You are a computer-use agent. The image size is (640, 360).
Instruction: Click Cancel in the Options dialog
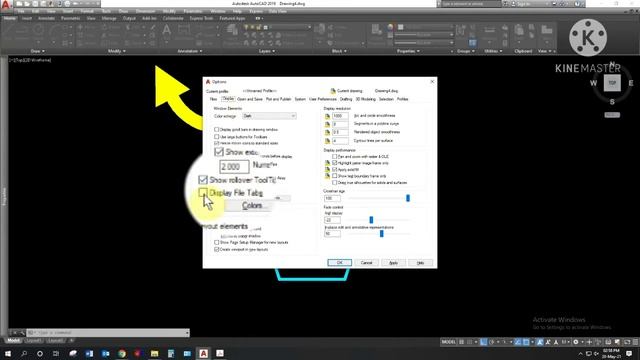[x=367, y=262]
